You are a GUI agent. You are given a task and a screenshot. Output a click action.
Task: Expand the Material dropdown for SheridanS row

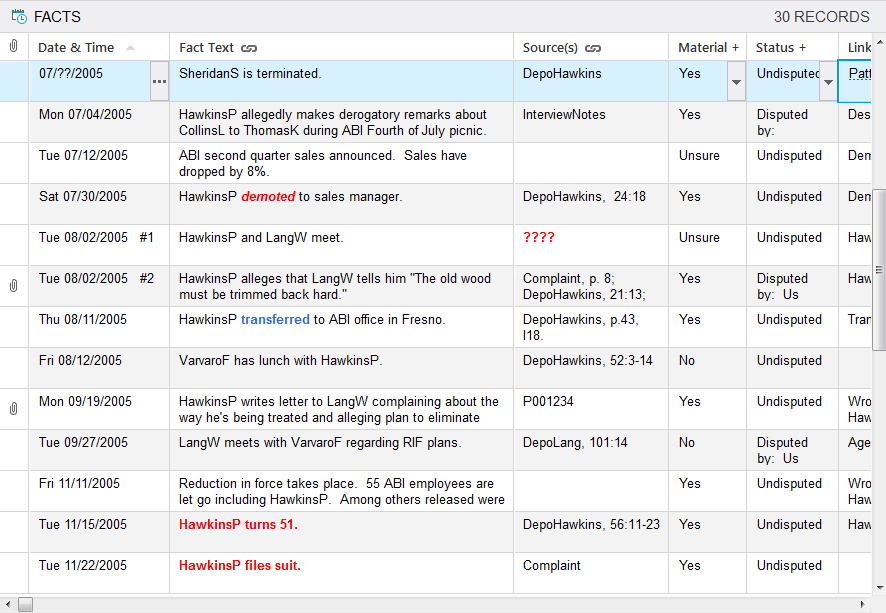(x=736, y=81)
